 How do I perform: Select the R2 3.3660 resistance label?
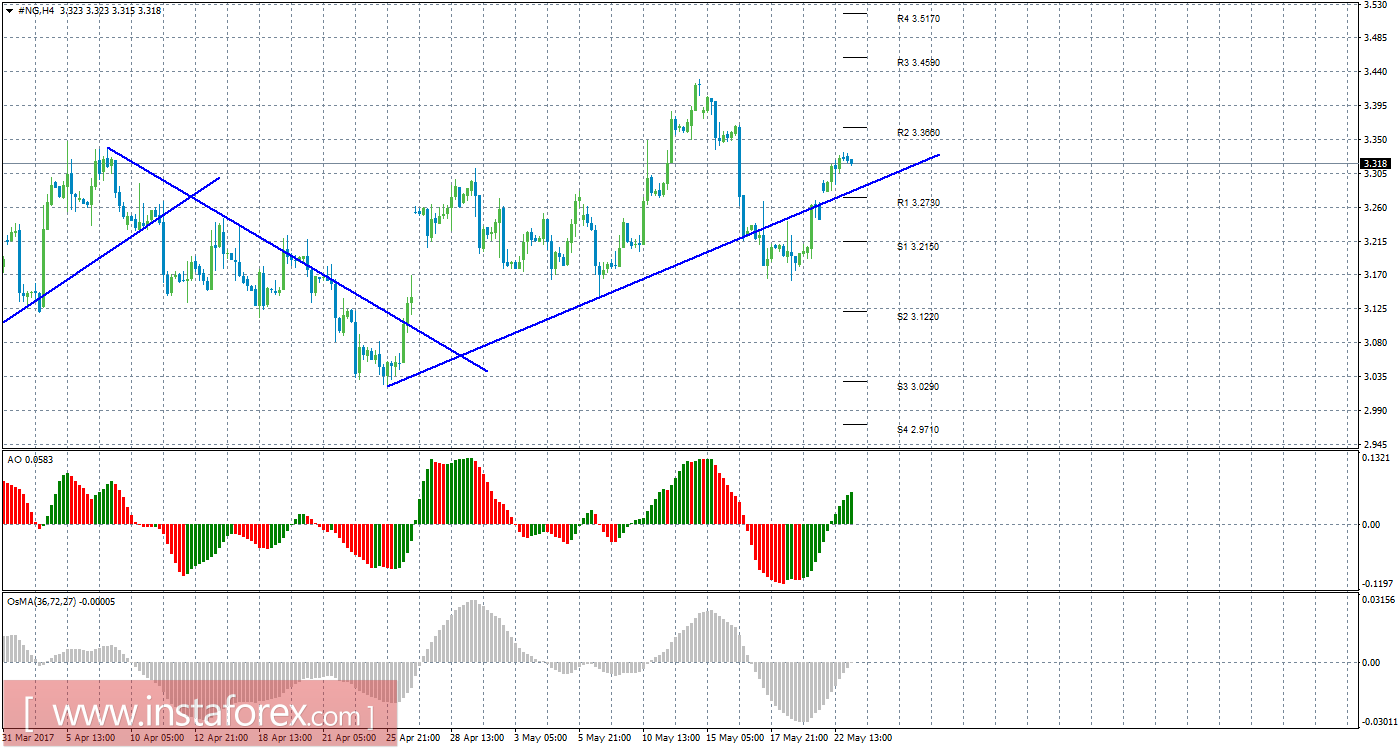coord(918,133)
